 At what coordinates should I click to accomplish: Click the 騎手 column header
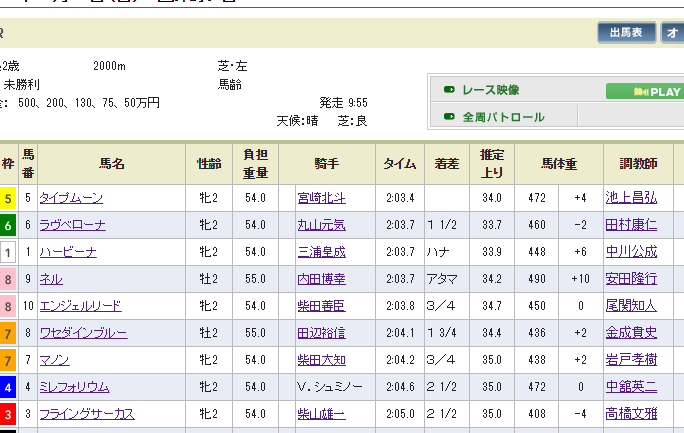(327, 164)
